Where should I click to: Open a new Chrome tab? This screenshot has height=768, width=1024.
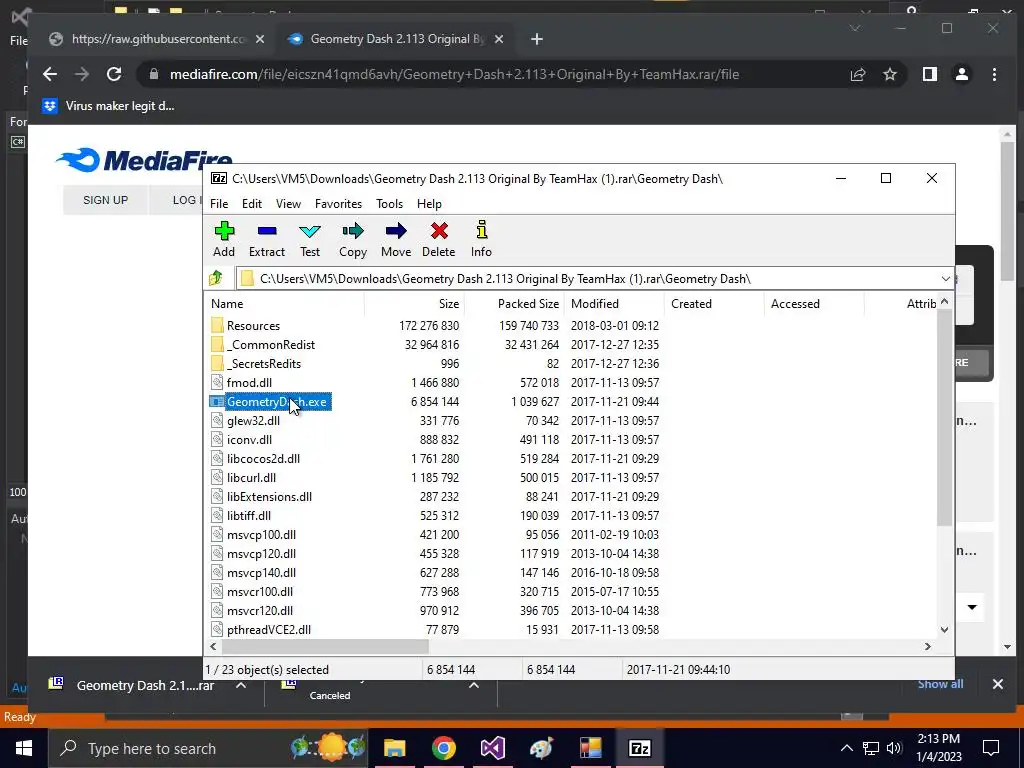[537, 39]
